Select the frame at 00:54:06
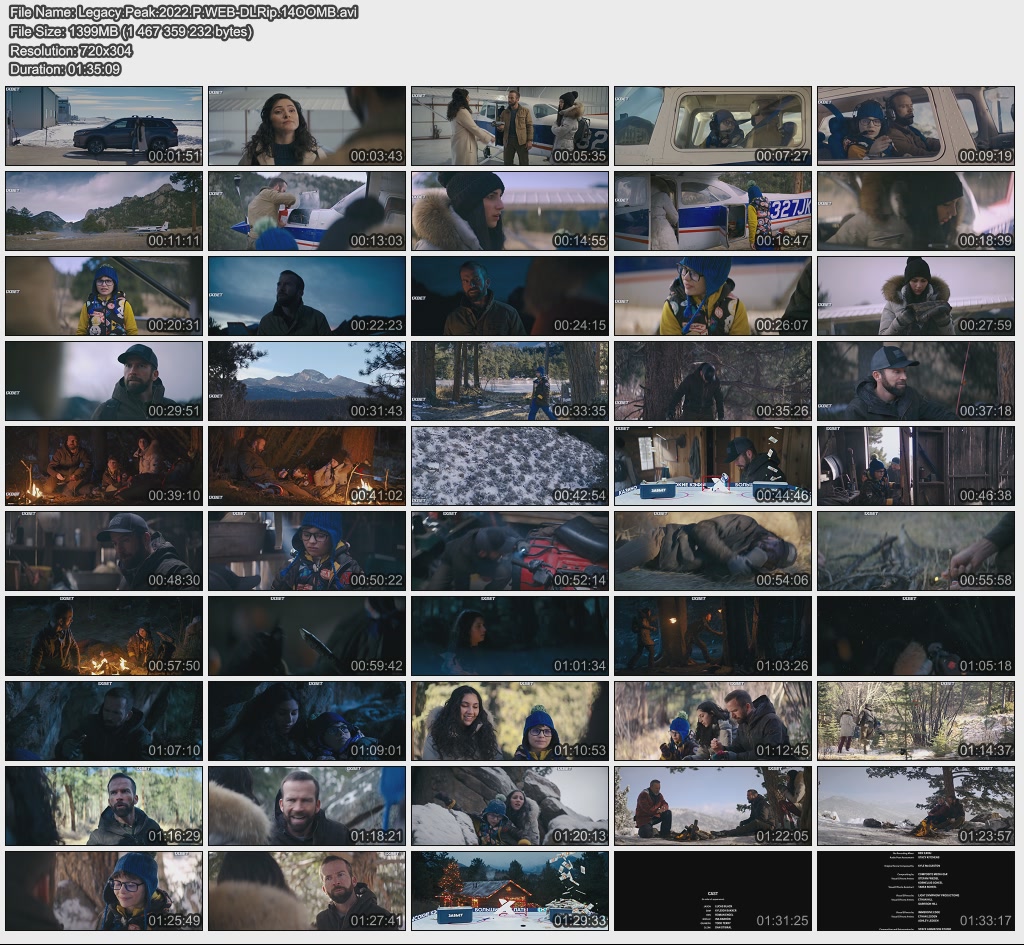 tap(712, 551)
